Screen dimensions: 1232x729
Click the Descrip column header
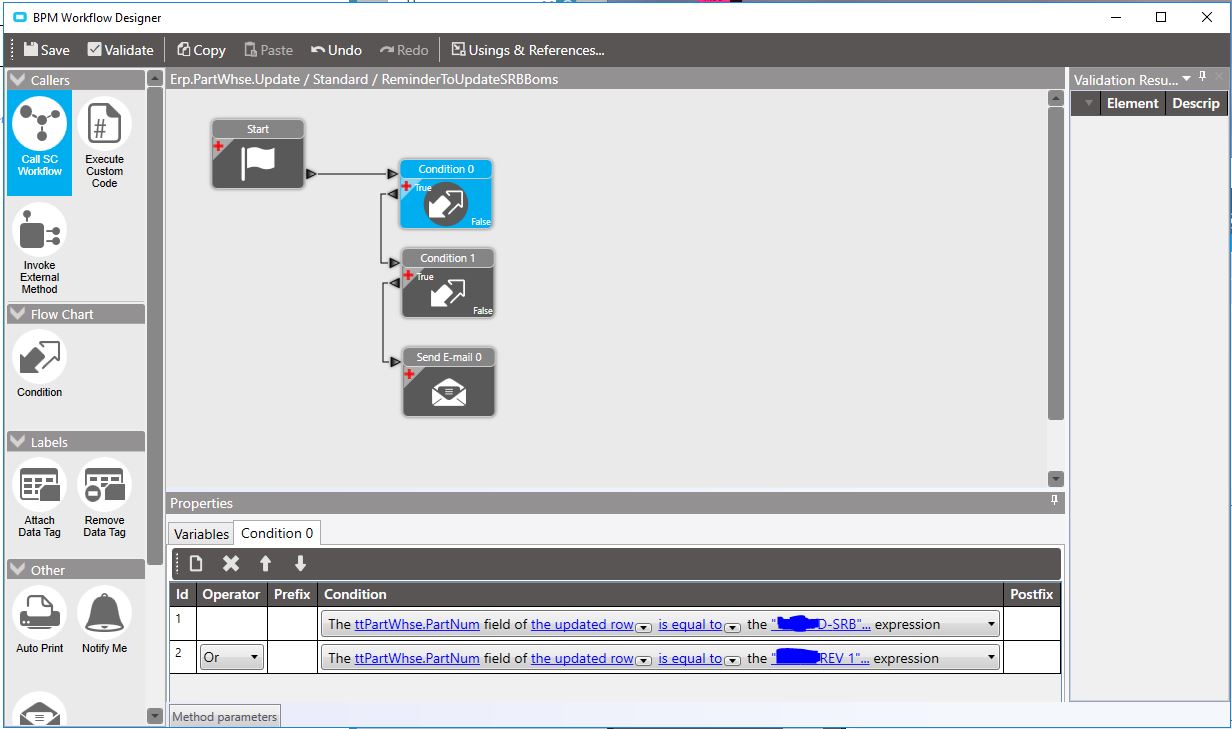point(1196,103)
